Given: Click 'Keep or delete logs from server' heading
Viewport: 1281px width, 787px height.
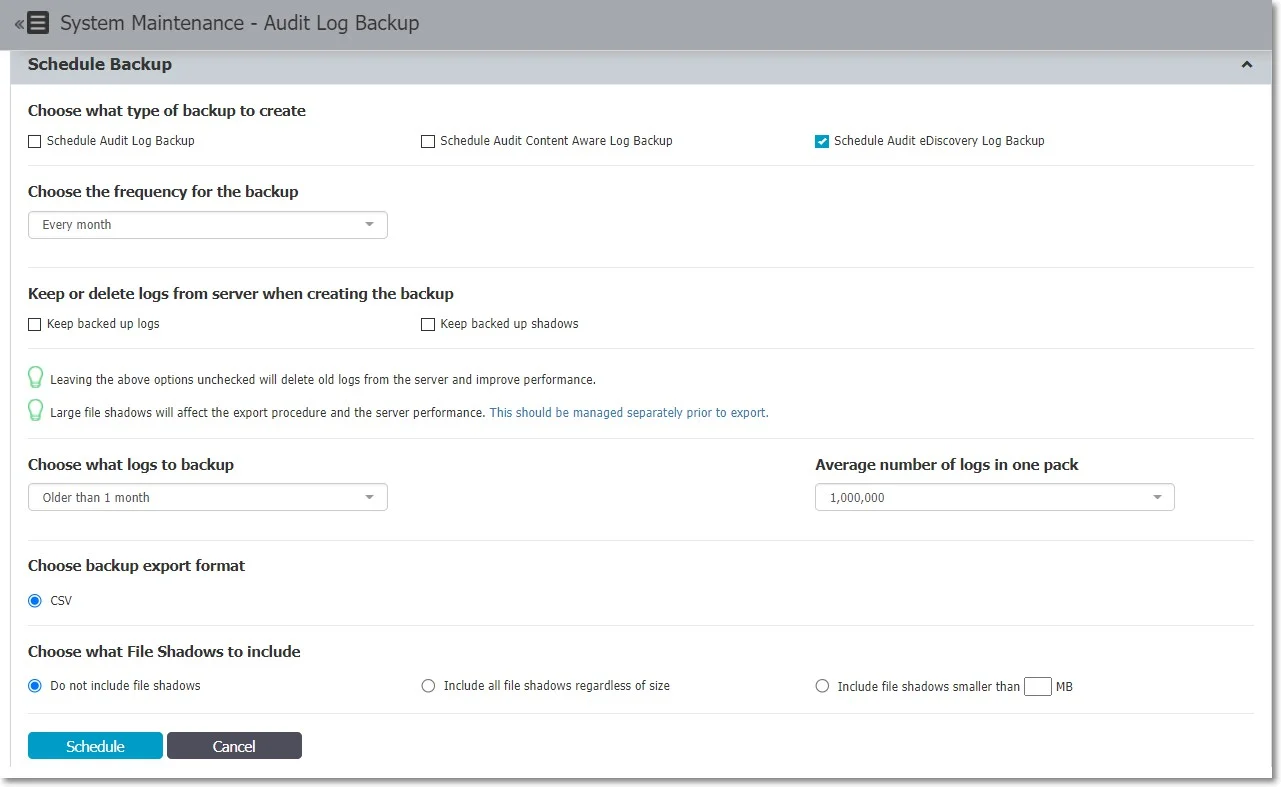Looking at the screenshot, I should [x=241, y=293].
